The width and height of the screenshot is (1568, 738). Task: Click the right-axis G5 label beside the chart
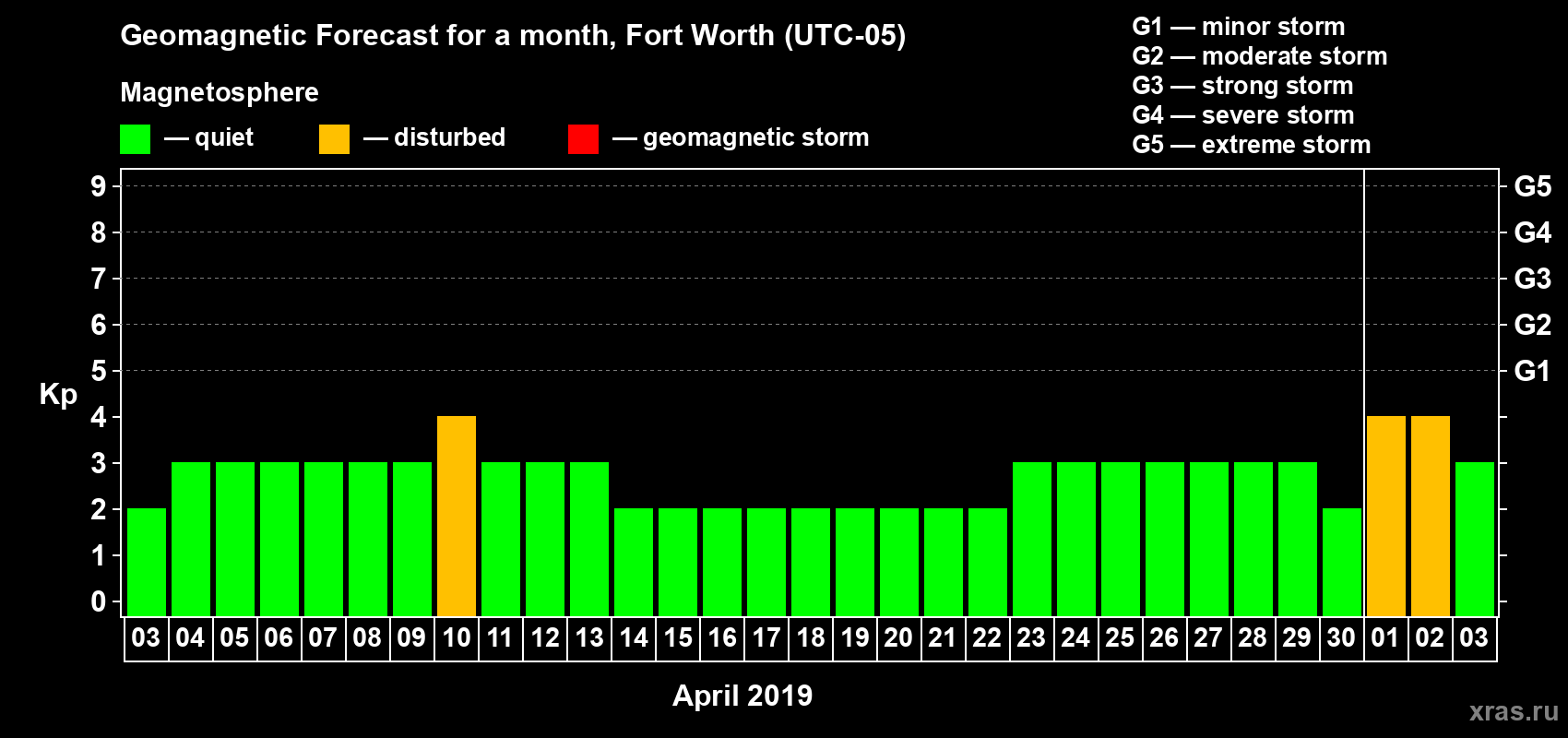click(x=1533, y=186)
